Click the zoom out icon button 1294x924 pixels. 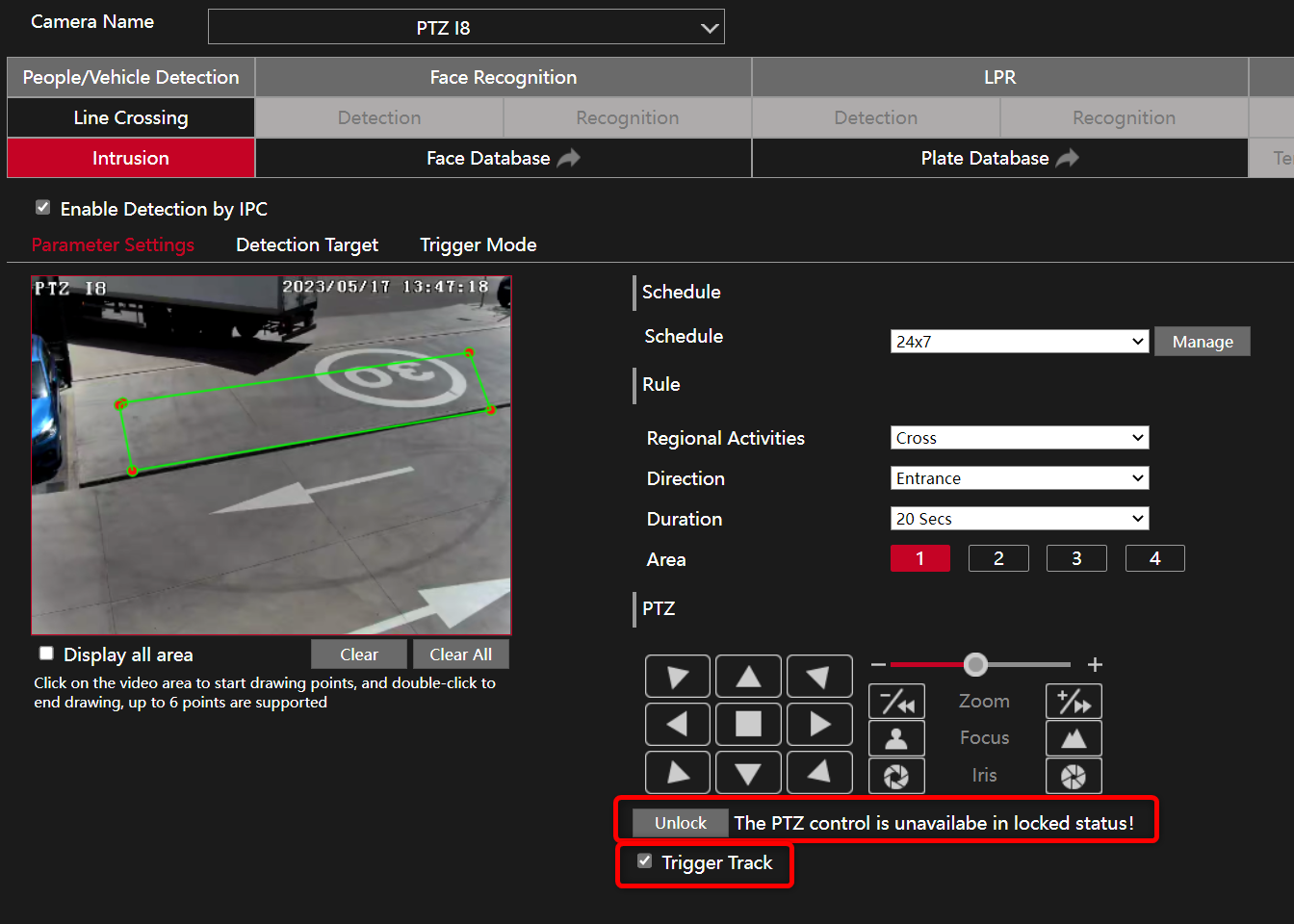pos(896,702)
